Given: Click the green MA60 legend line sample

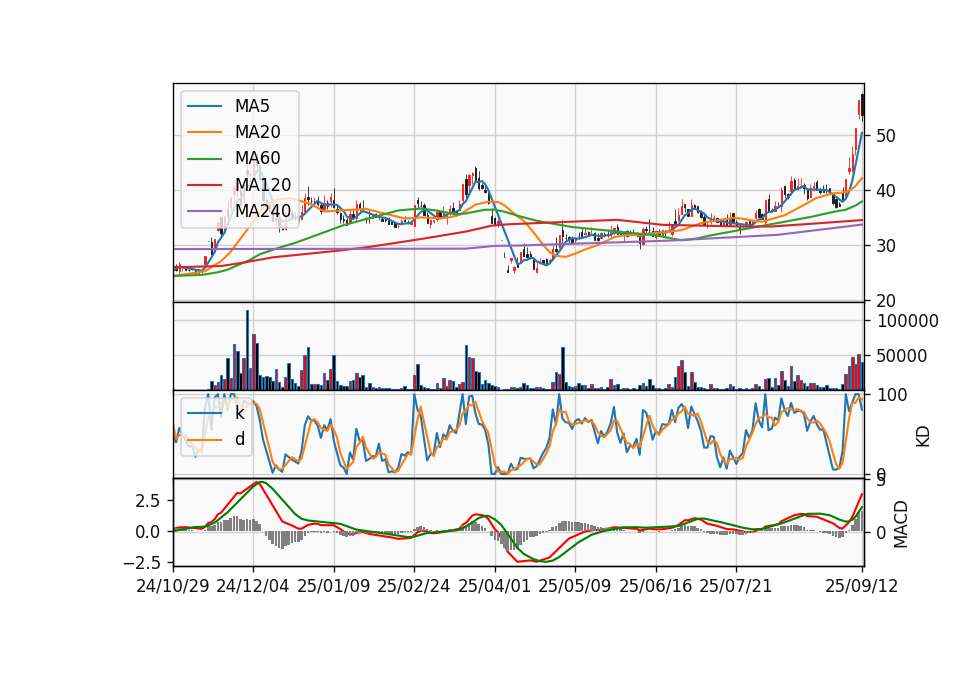Looking at the screenshot, I should 204,159.
